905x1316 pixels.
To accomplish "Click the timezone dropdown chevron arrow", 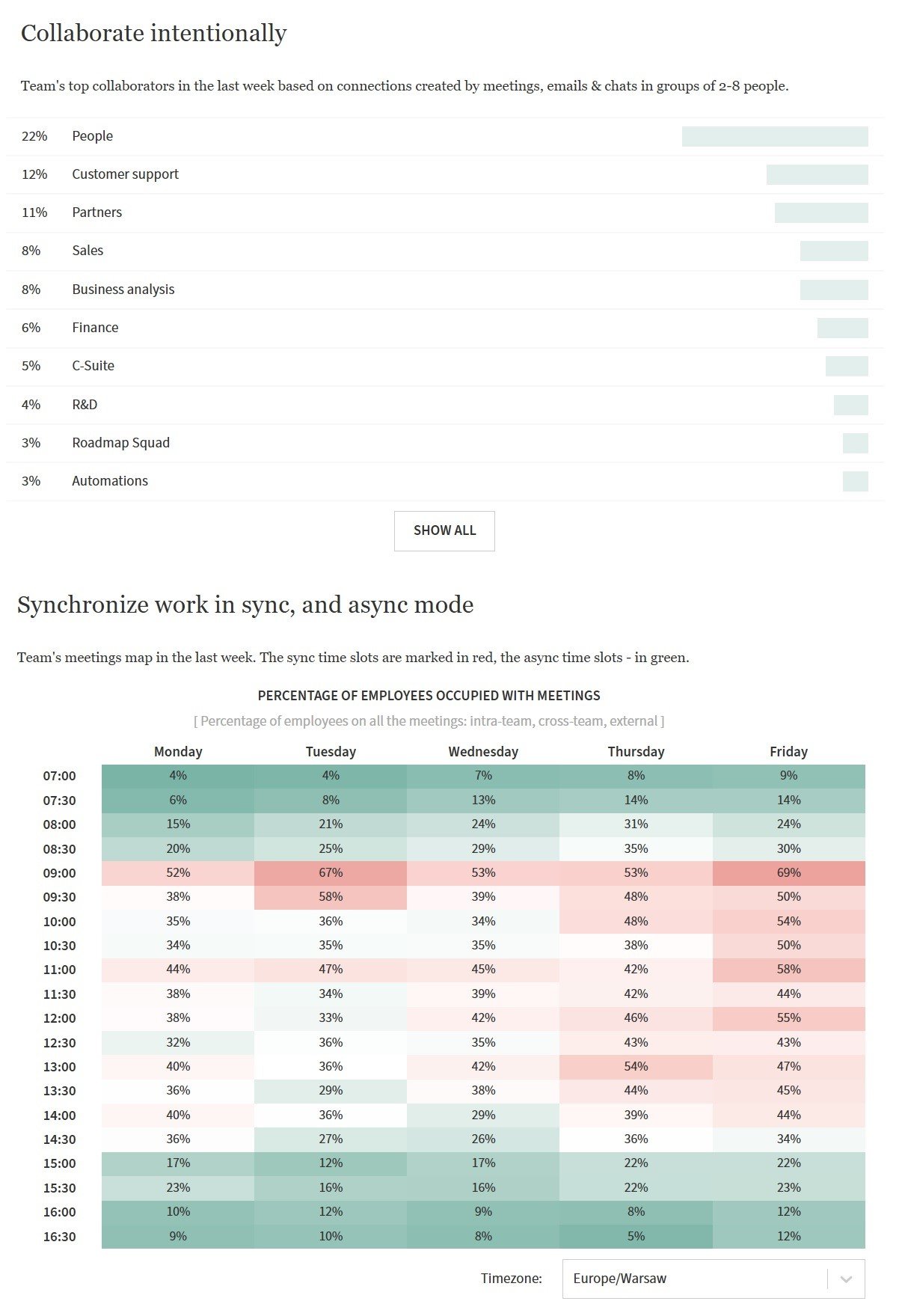I will (x=846, y=1279).
